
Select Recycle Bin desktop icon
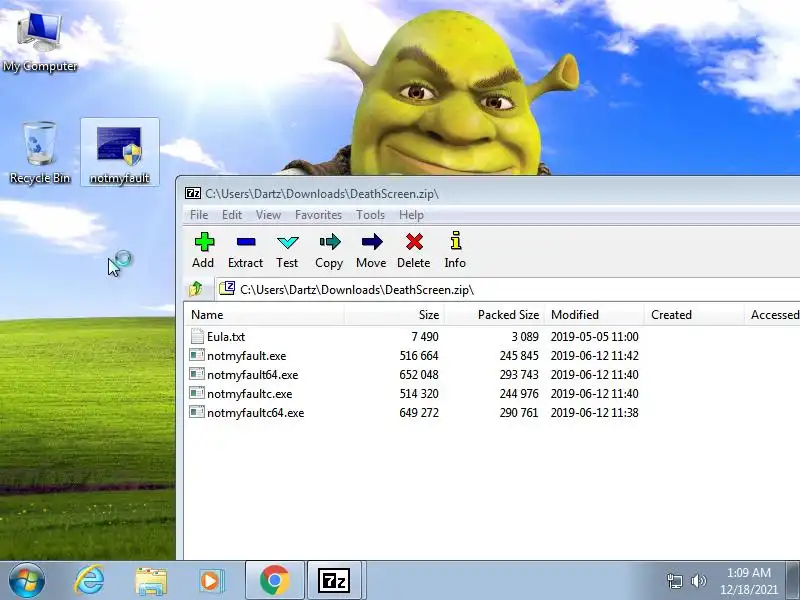40,152
